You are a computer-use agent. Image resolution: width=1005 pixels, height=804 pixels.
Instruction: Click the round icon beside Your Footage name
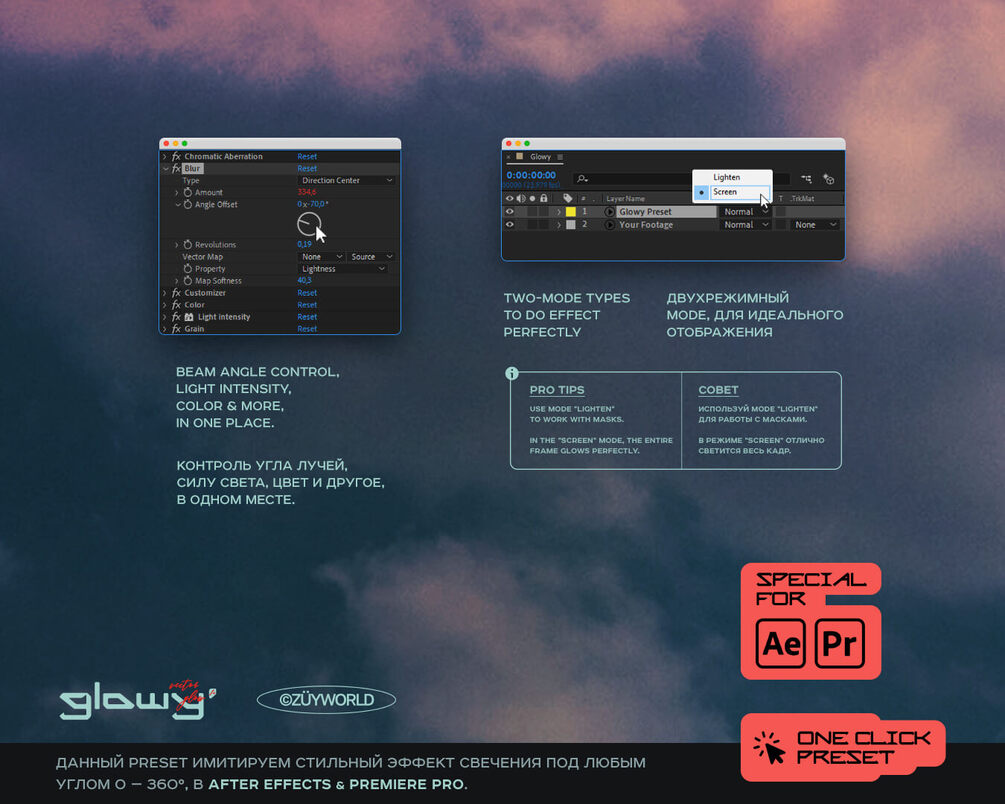click(610, 225)
